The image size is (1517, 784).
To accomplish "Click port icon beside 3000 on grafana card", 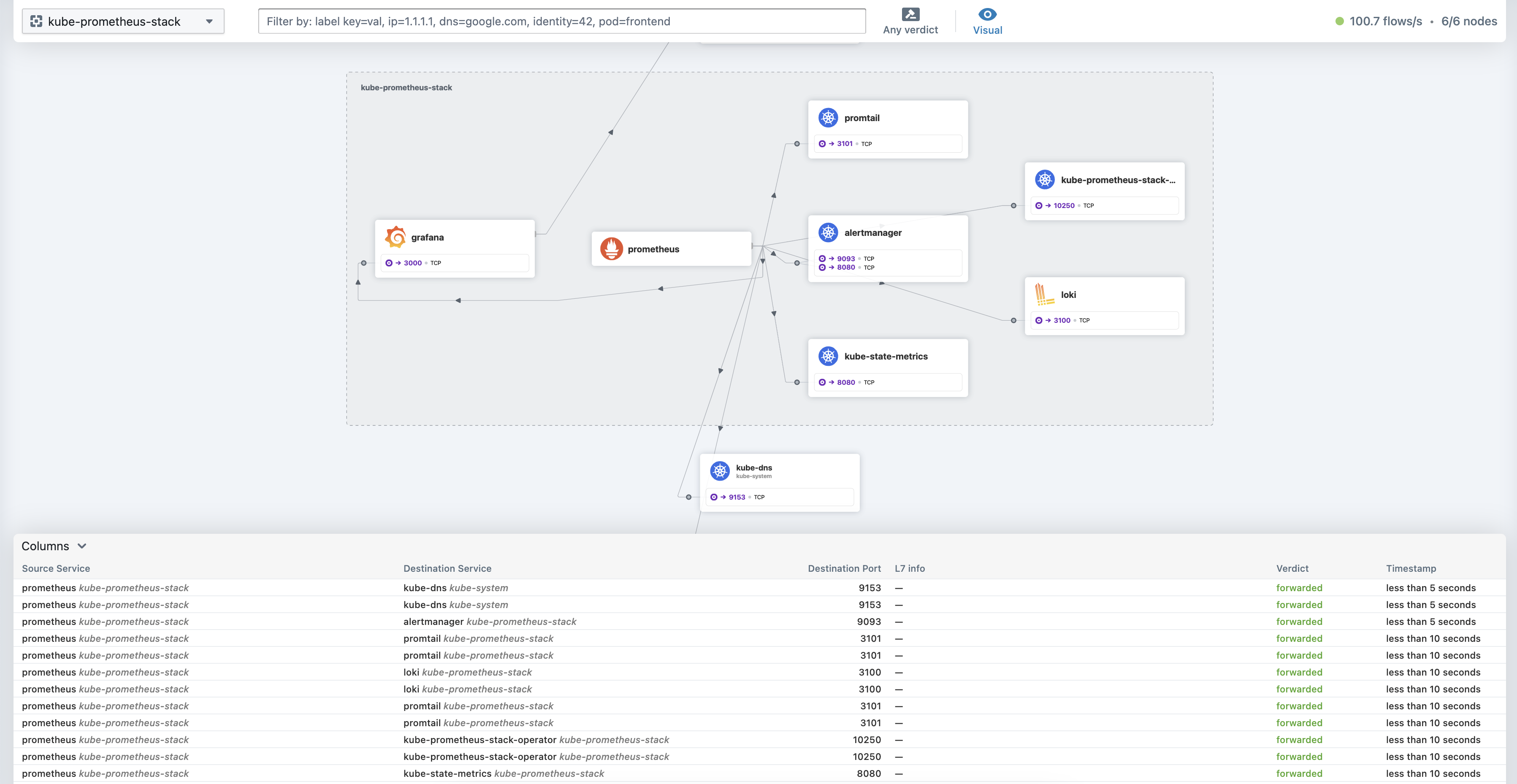I will [x=389, y=263].
